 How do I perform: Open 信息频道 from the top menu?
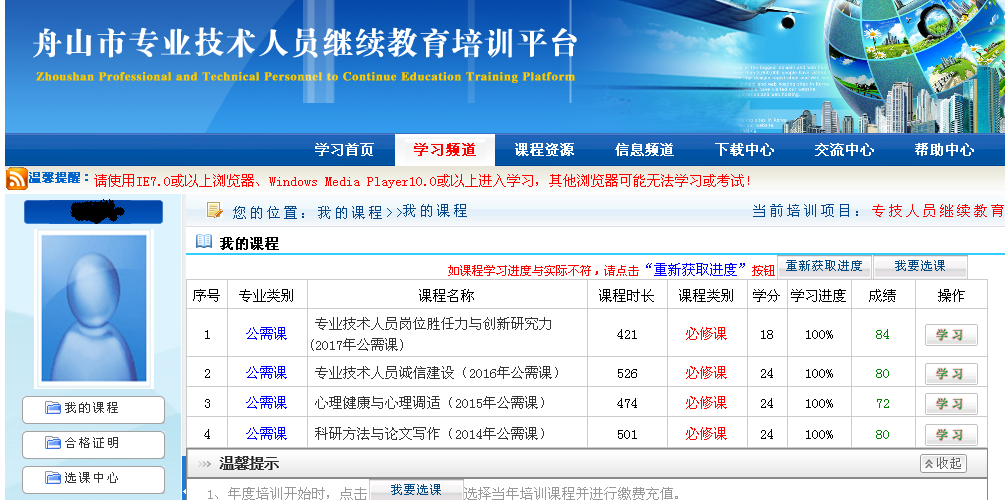click(x=644, y=150)
